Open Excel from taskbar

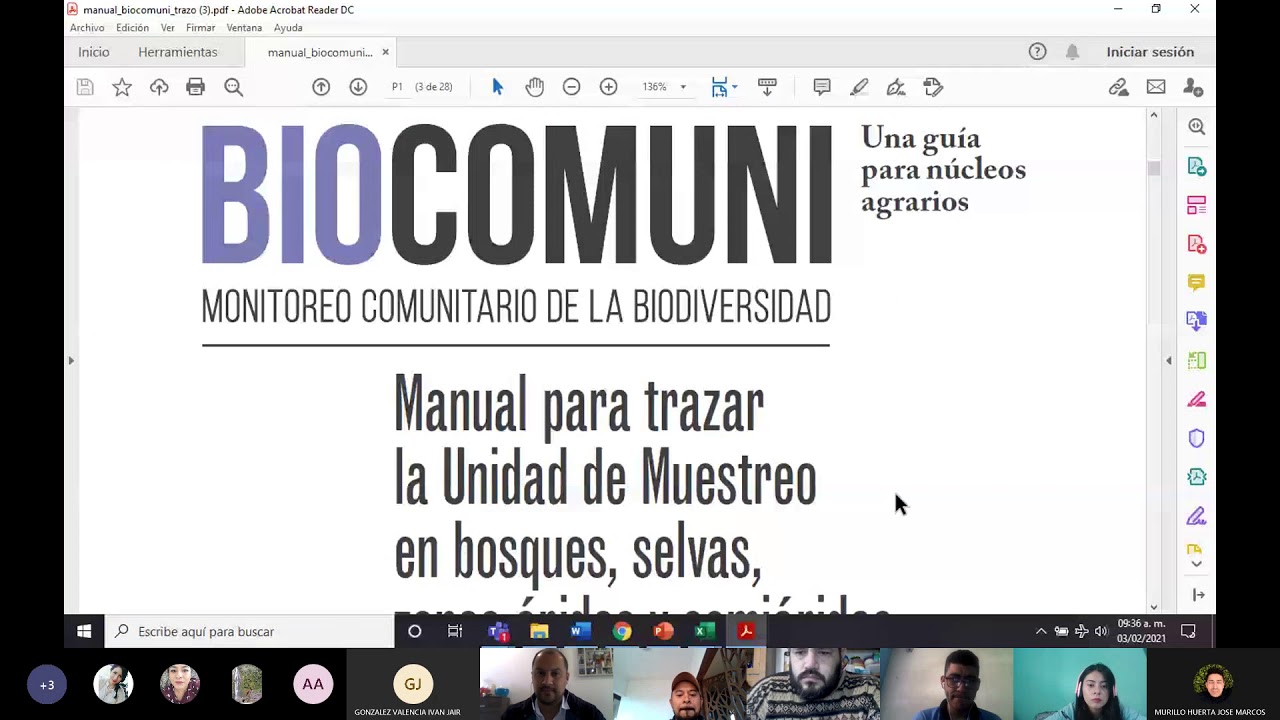point(704,631)
